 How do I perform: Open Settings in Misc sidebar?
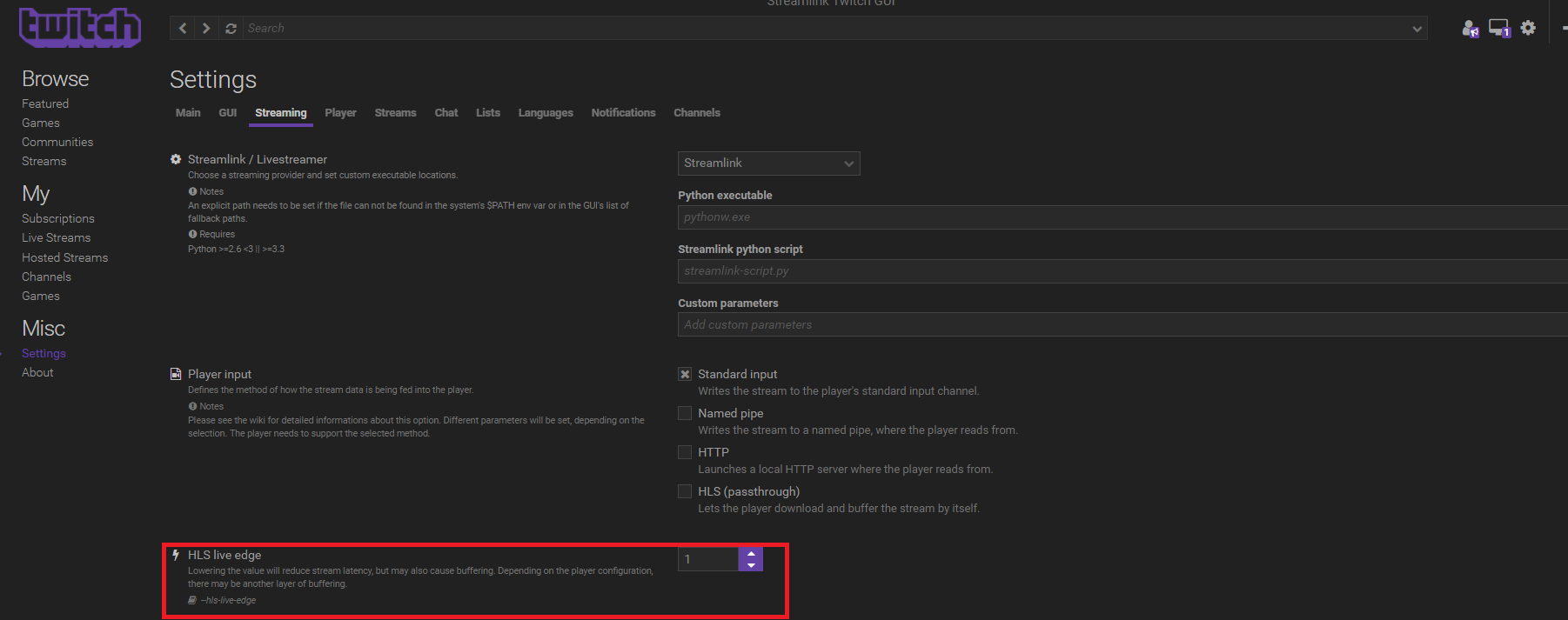pos(44,353)
